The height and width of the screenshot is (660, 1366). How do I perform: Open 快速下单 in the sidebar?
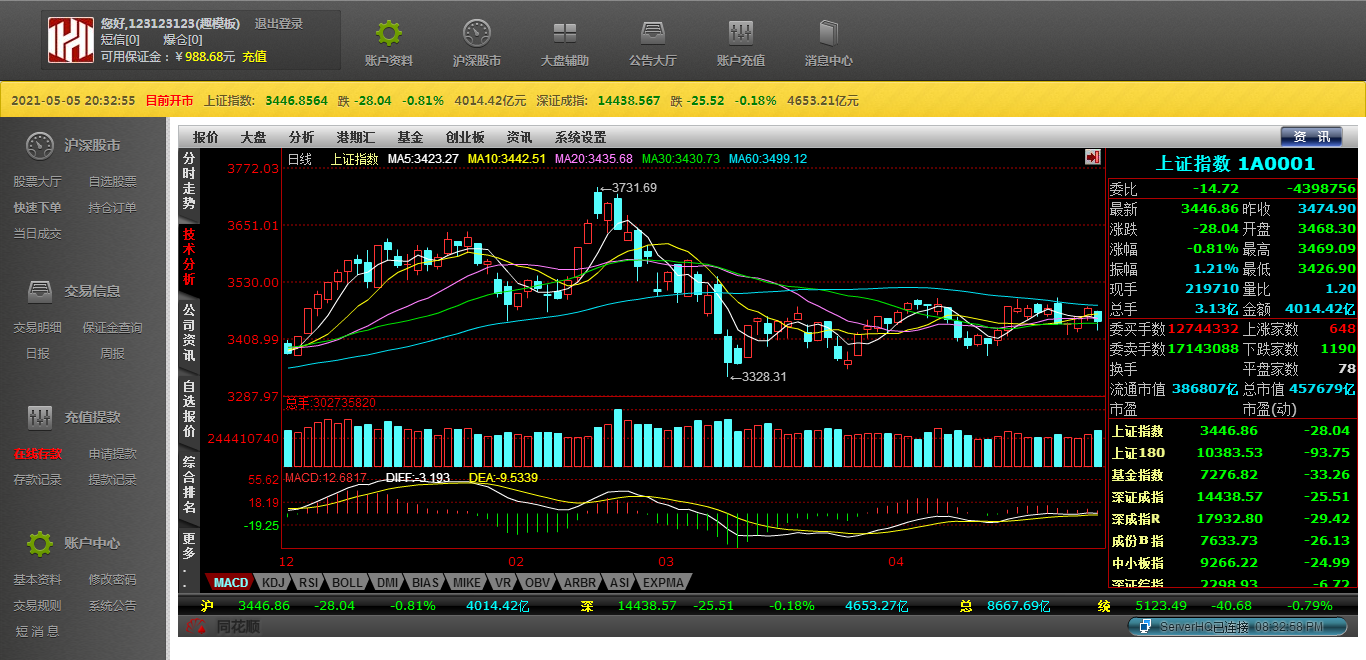click(x=37, y=208)
